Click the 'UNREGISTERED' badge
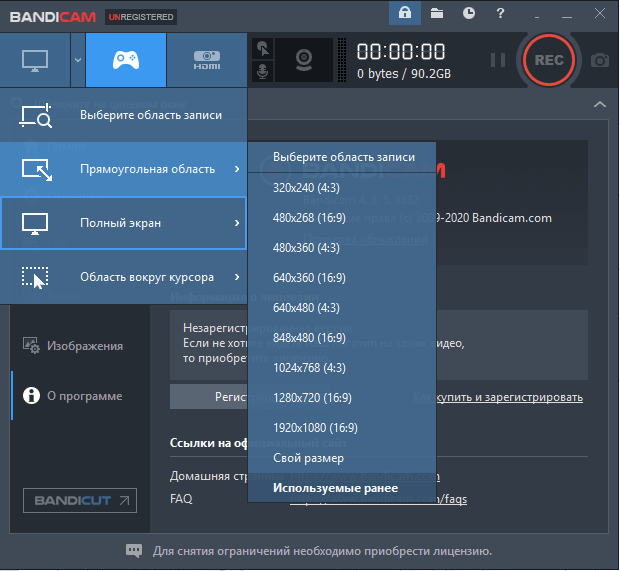 pos(141,17)
